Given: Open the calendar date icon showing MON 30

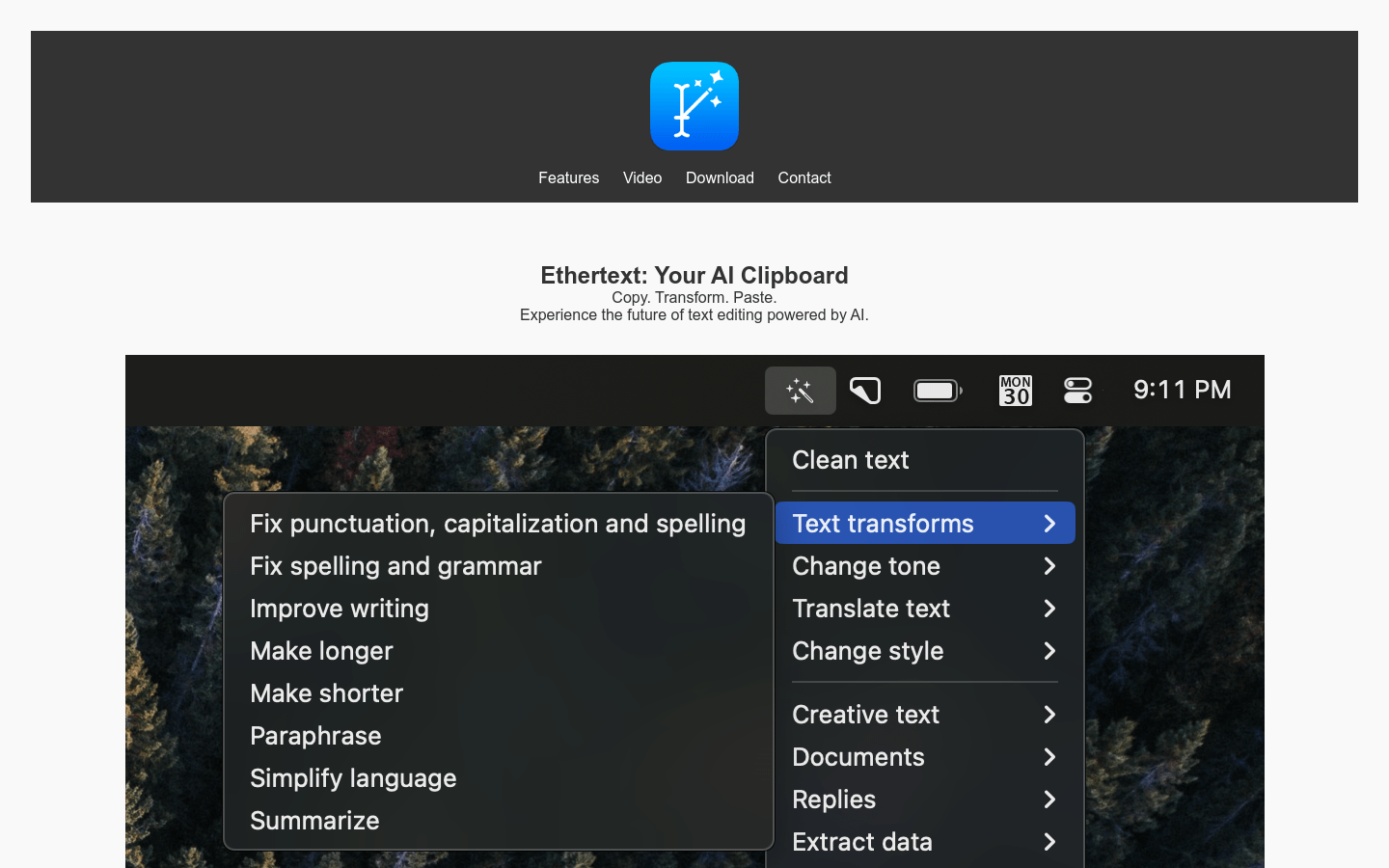Looking at the screenshot, I should click(x=1015, y=391).
